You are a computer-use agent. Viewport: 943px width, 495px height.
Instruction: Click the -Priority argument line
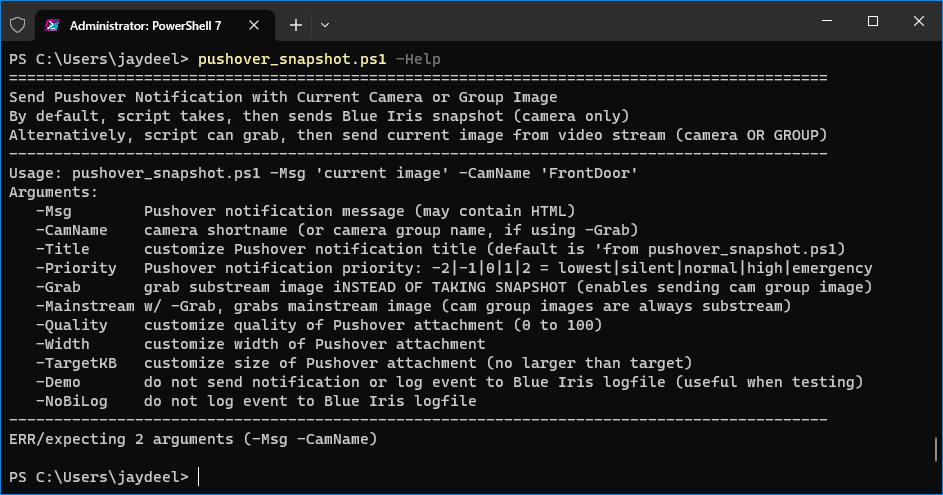tap(454, 268)
